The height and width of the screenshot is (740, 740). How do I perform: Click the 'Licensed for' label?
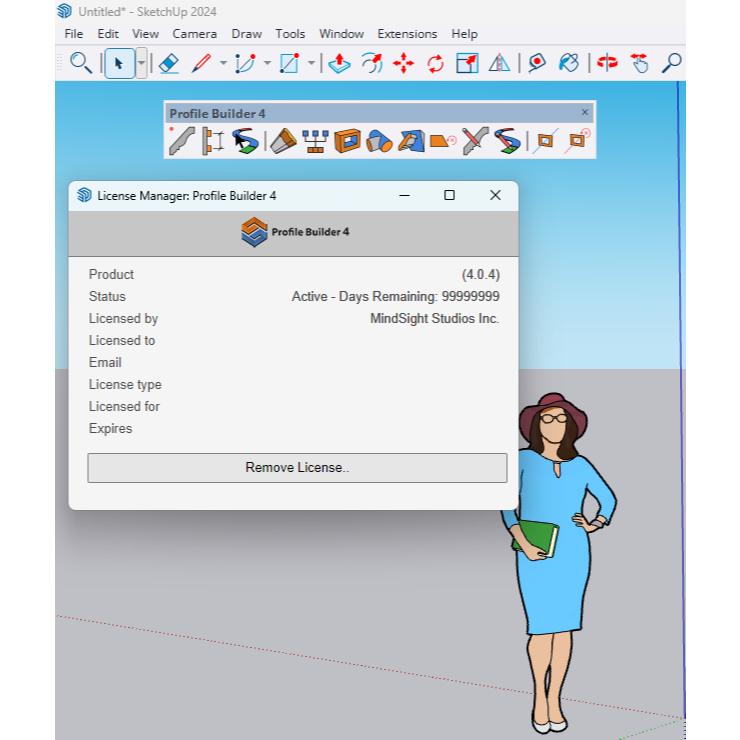point(124,406)
